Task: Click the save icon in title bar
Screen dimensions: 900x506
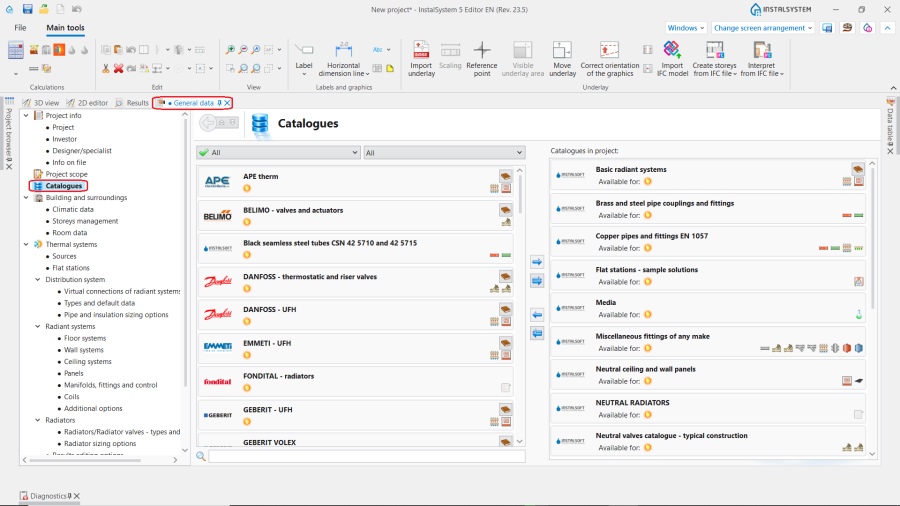Action: 27,9
